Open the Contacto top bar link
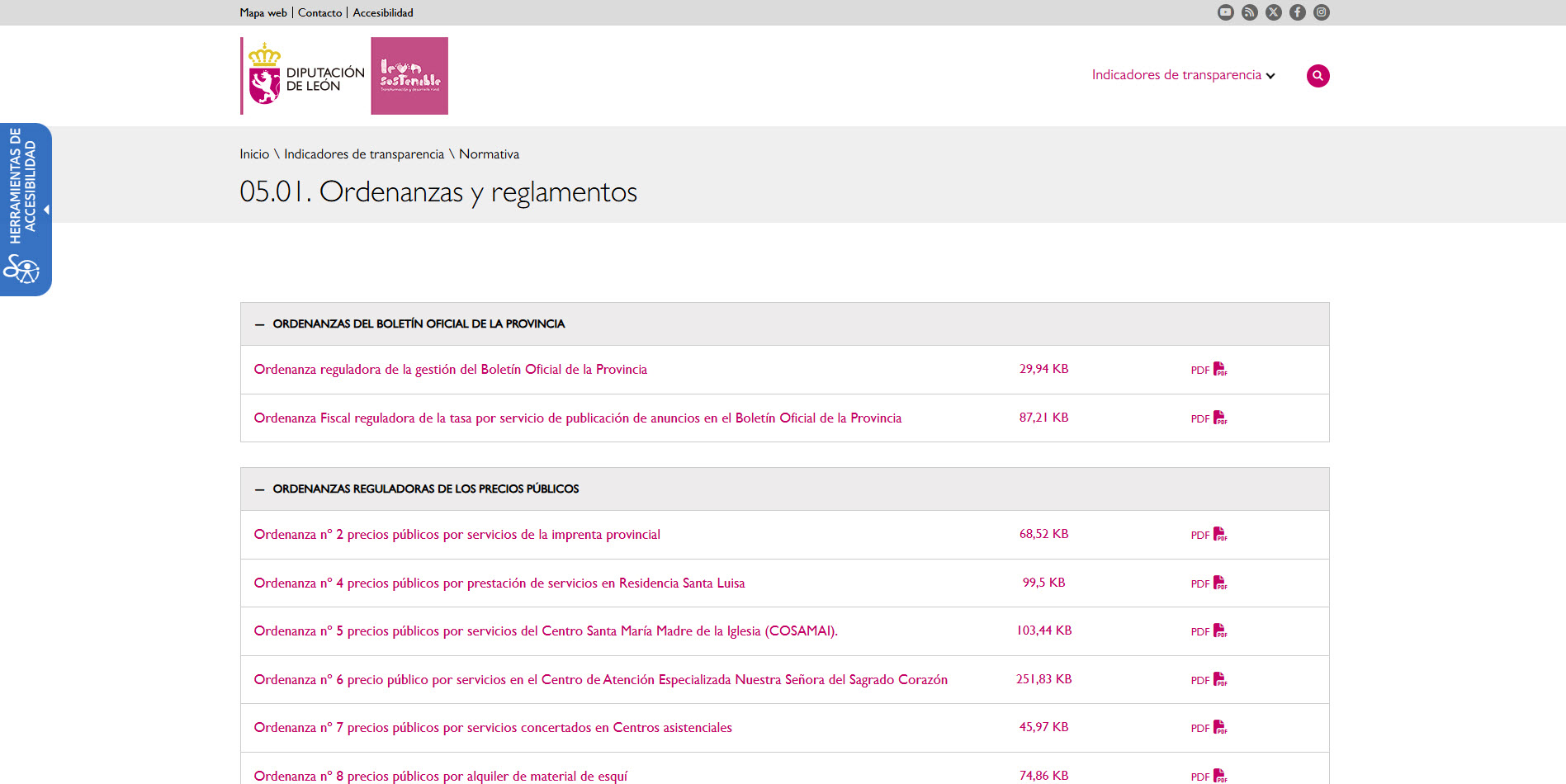Screen dimensions: 1566x784 [319, 13]
